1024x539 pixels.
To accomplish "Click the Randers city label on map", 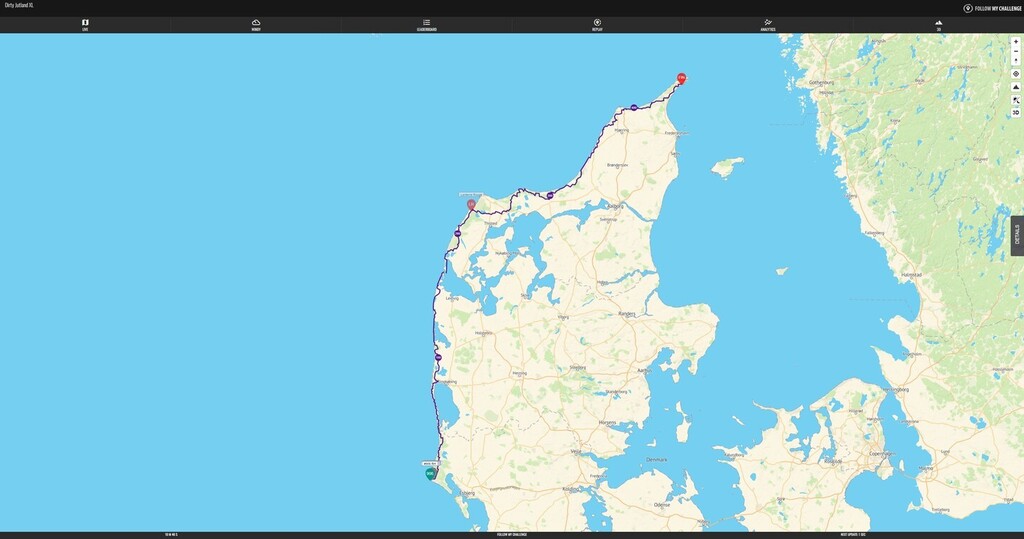I will click(x=627, y=314).
